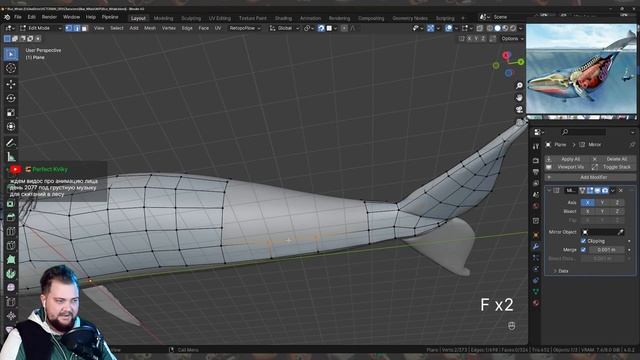This screenshot has width=640, height=360.
Task: Toggle Mirror Axis Y
Action: tap(602, 202)
